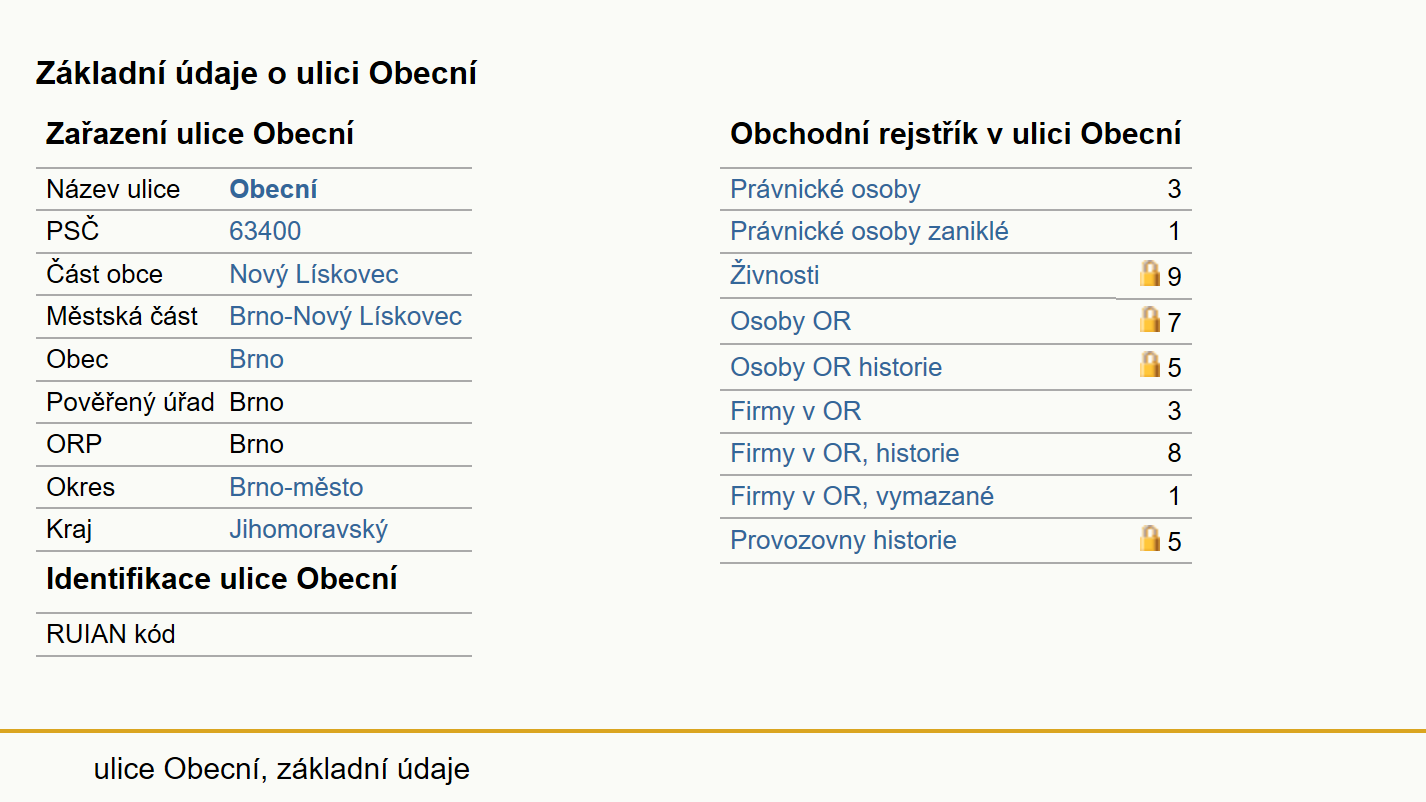Show Firmy v OR list
1426x802 pixels.
pyautogui.click(x=796, y=411)
